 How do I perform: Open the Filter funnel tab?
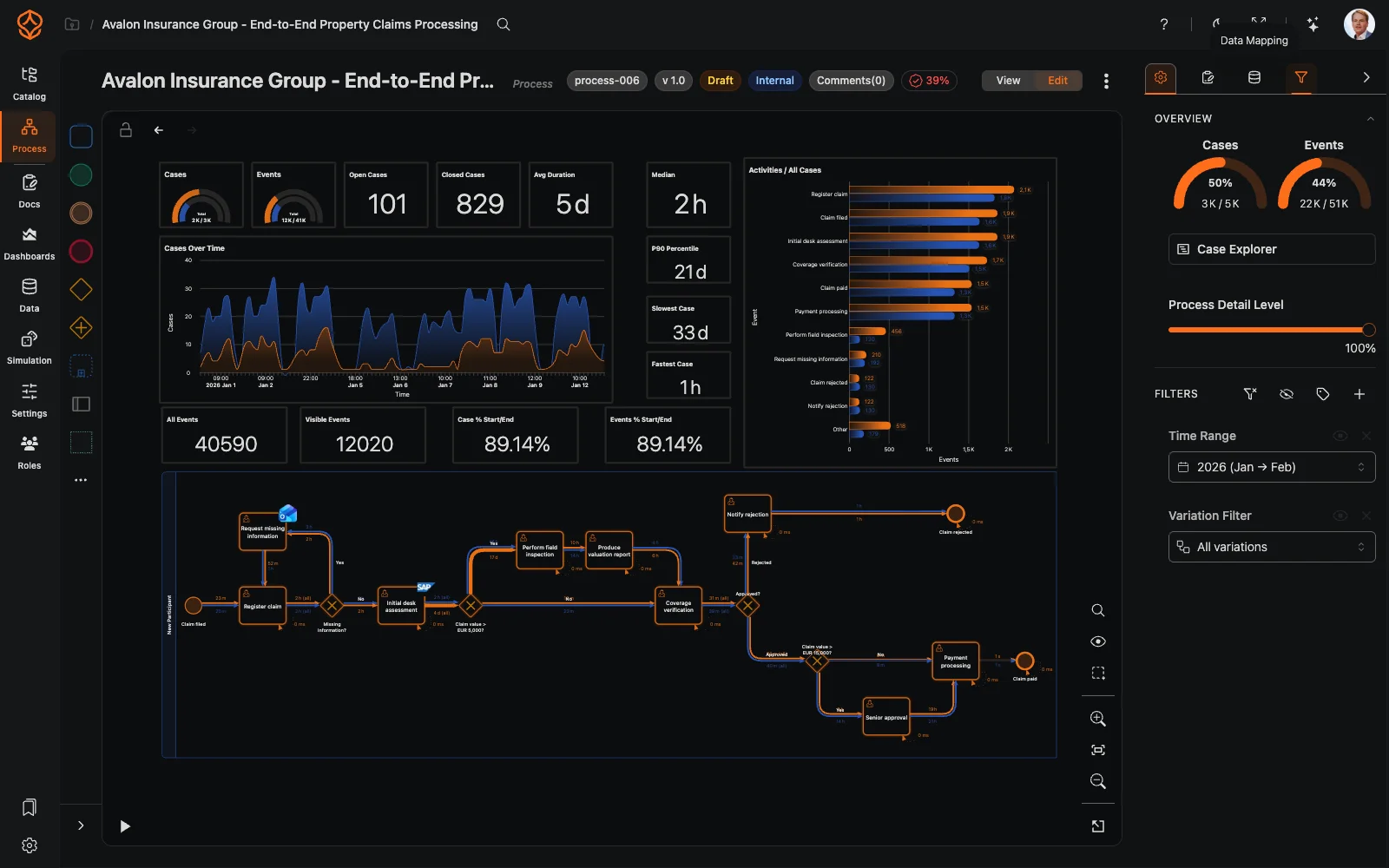(1301, 77)
